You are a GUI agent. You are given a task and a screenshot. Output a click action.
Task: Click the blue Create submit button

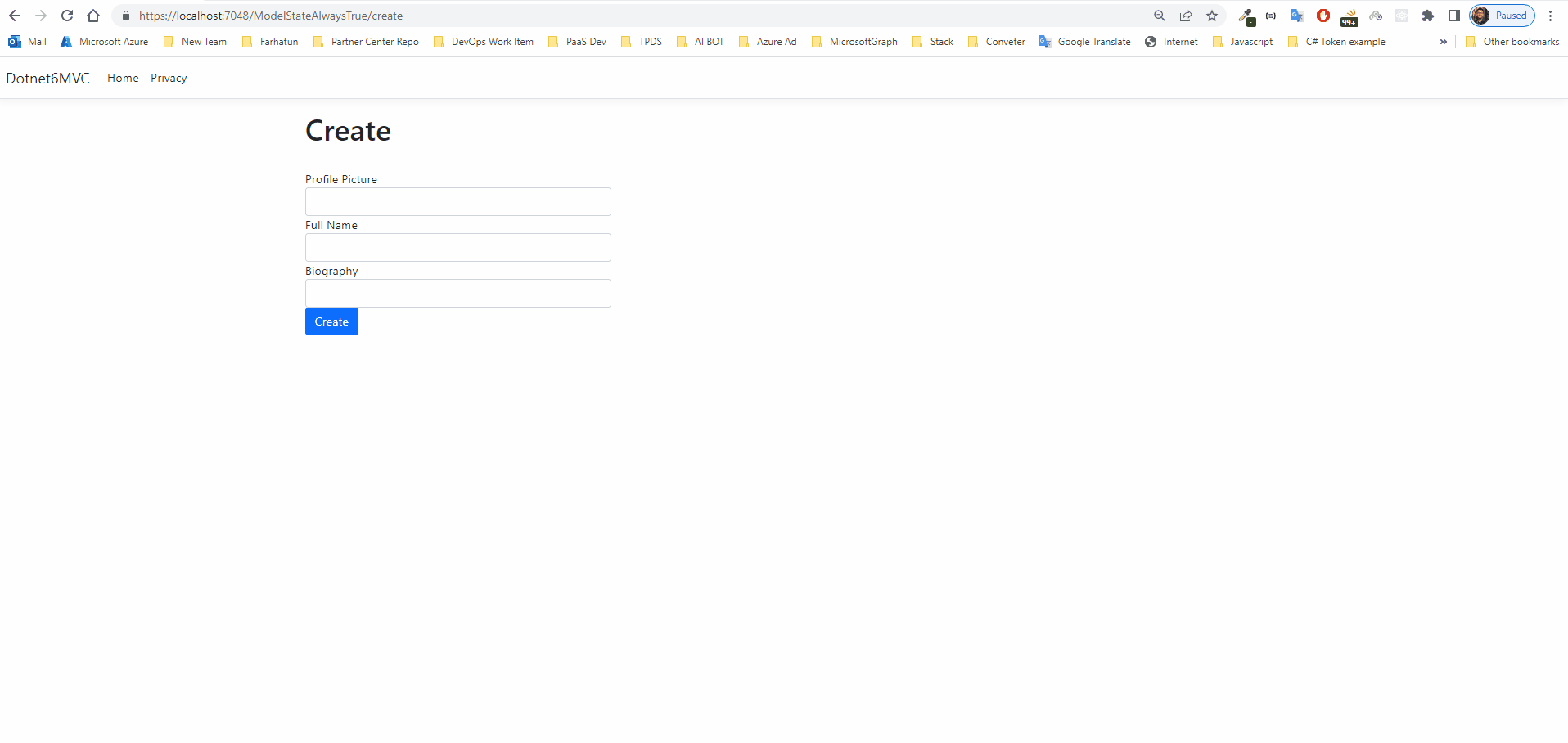click(x=331, y=321)
